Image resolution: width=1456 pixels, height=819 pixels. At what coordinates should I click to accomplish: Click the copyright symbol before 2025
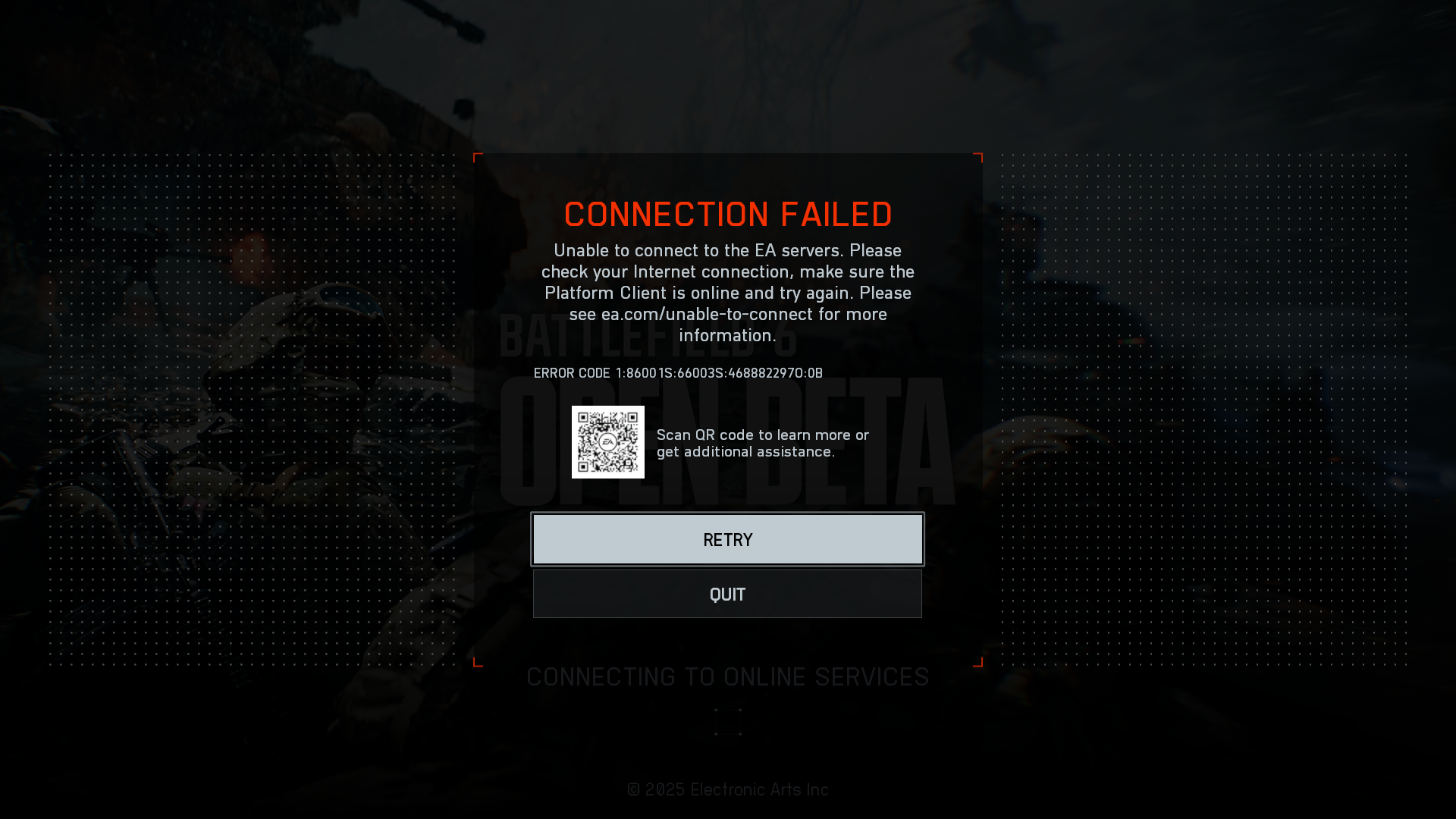[634, 789]
